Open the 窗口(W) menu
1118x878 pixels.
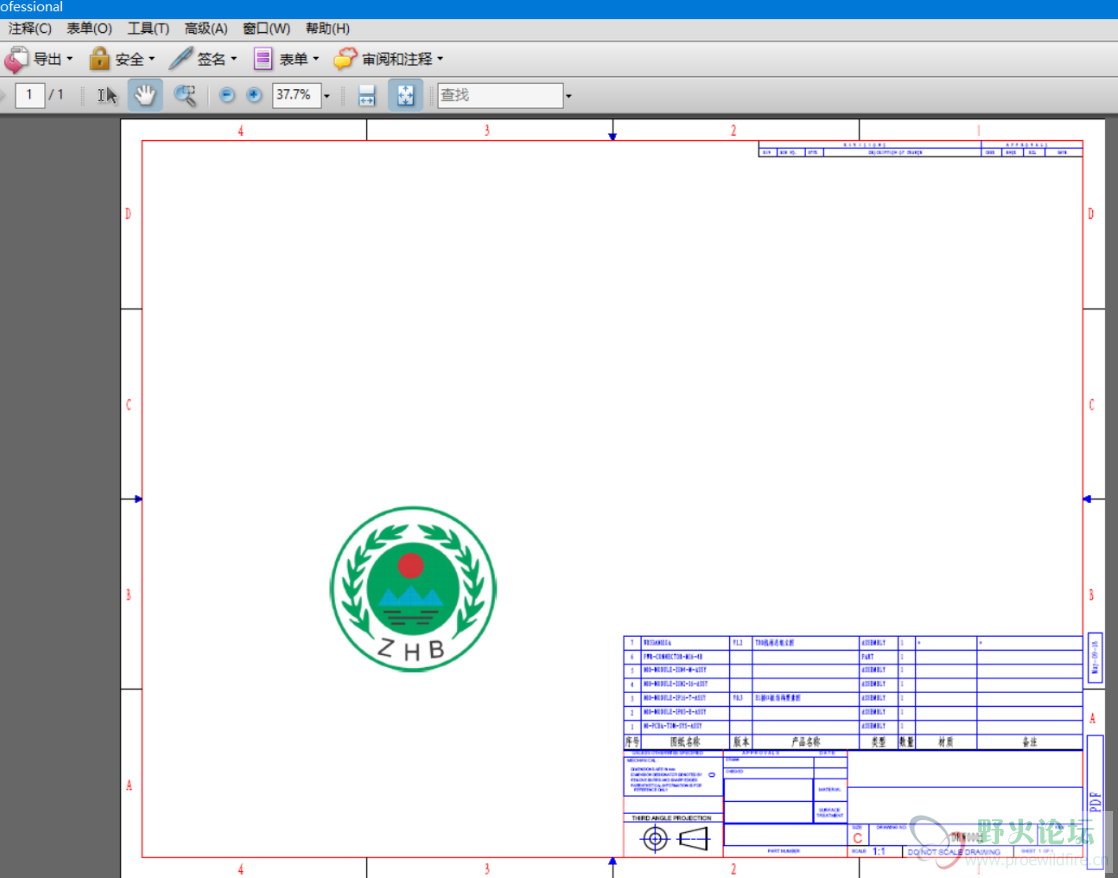tap(266, 29)
